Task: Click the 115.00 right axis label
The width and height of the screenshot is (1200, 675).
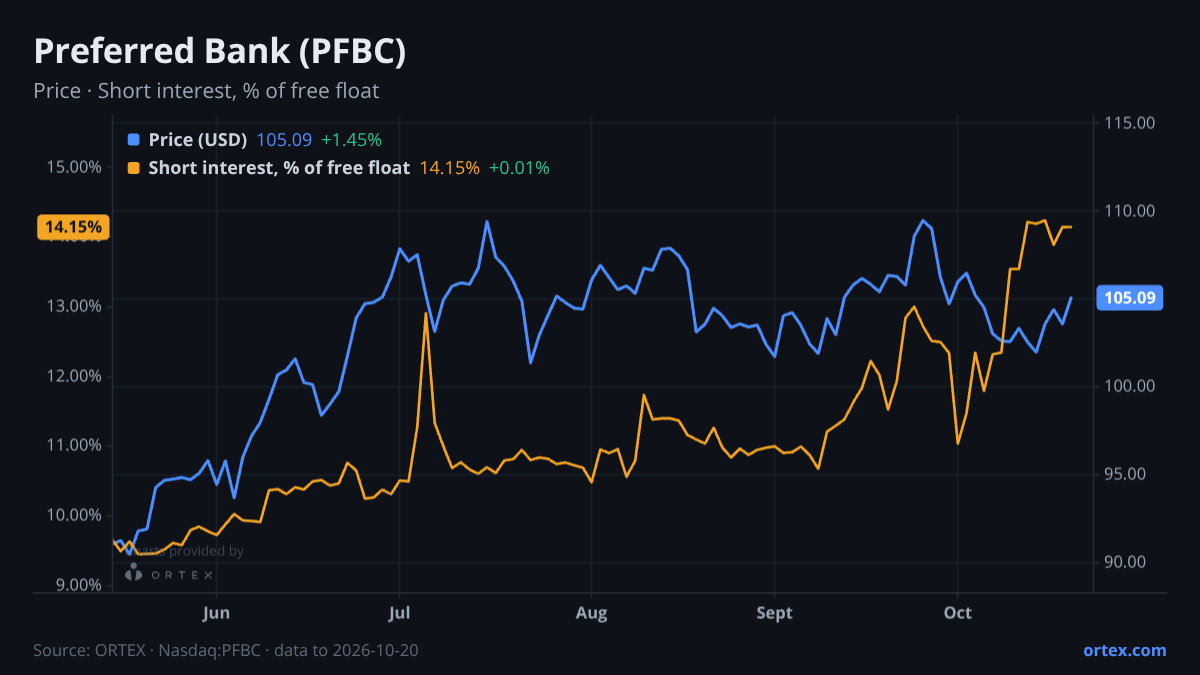Action: [x=1130, y=123]
